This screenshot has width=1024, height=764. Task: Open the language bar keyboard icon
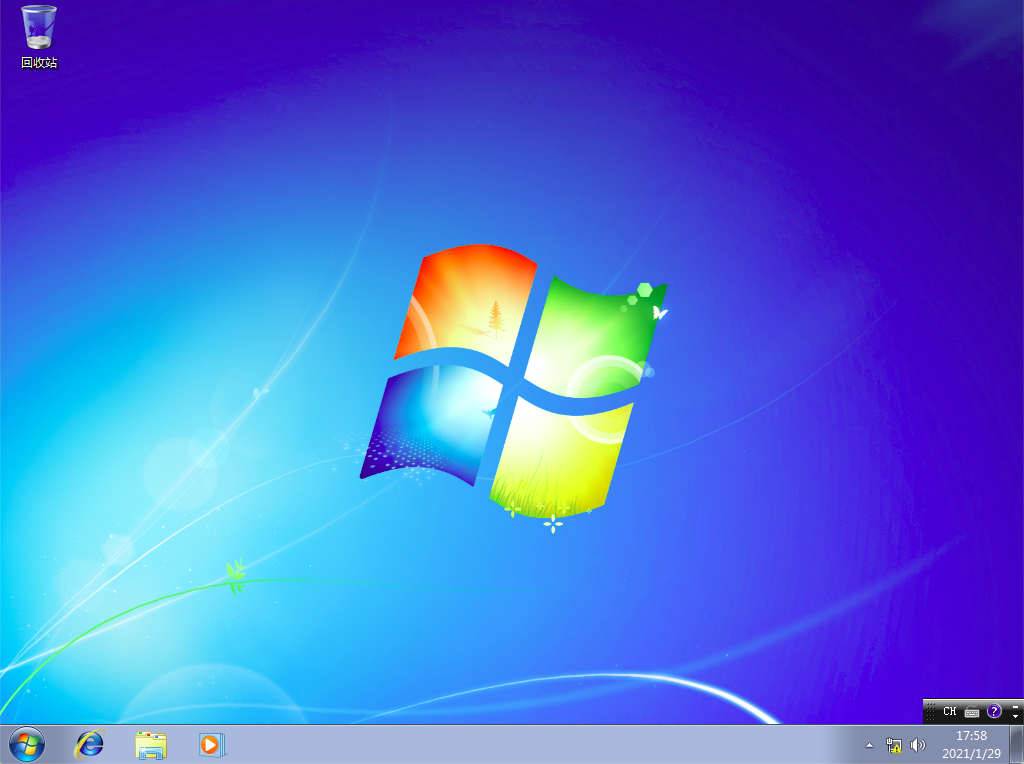pos(972,712)
